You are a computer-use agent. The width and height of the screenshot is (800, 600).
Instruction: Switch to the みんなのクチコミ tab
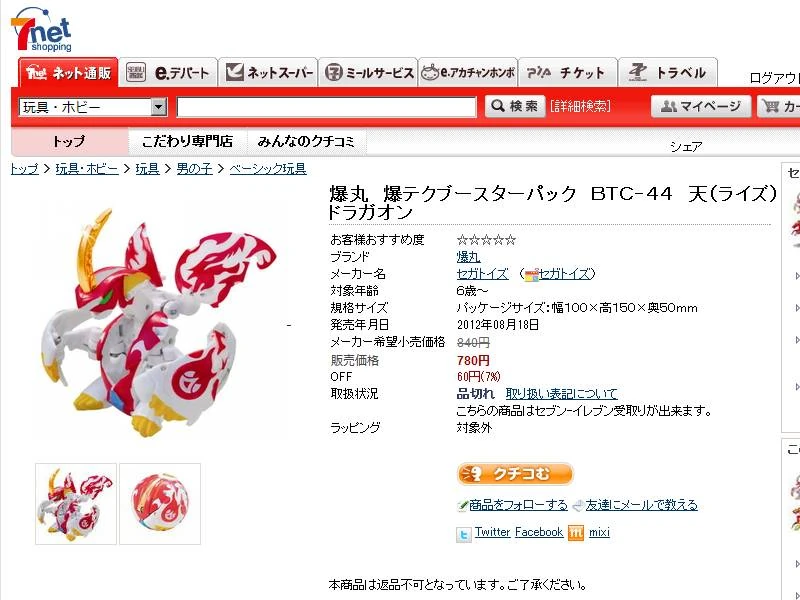pyautogui.click(x=306, y=141)
